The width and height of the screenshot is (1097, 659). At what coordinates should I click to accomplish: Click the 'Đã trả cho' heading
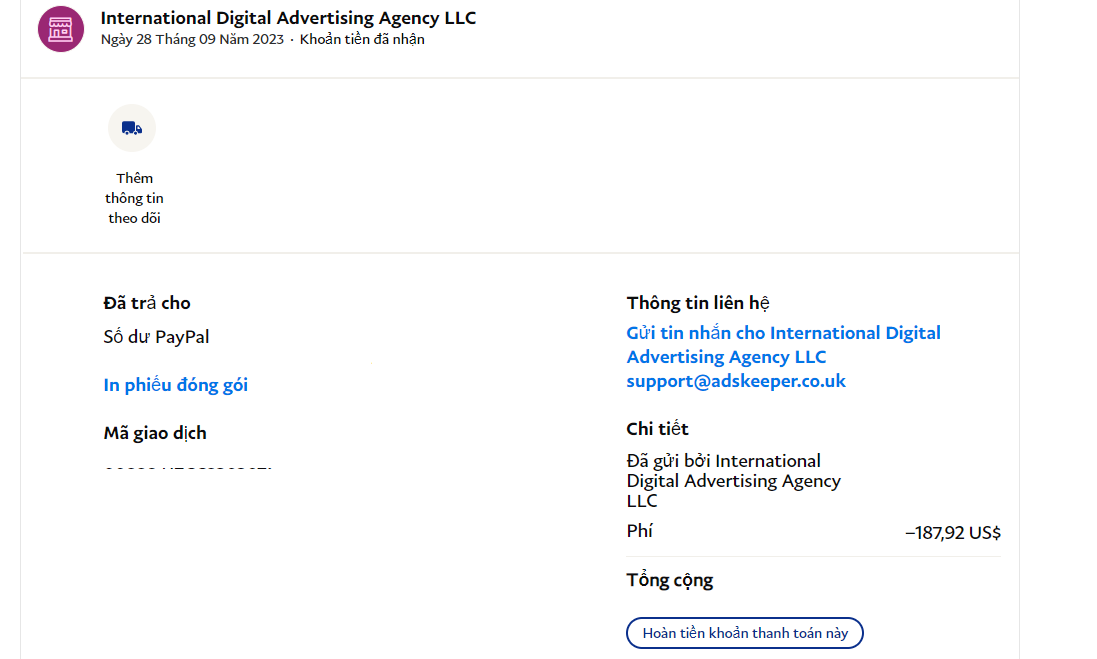coord(147,303)
